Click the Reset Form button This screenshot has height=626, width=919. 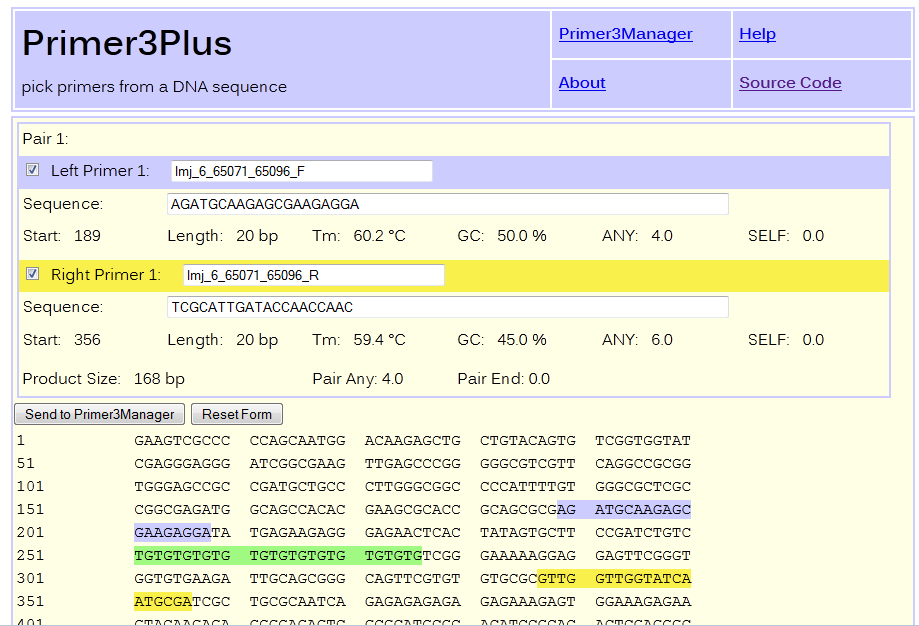[x=237, y=414]
